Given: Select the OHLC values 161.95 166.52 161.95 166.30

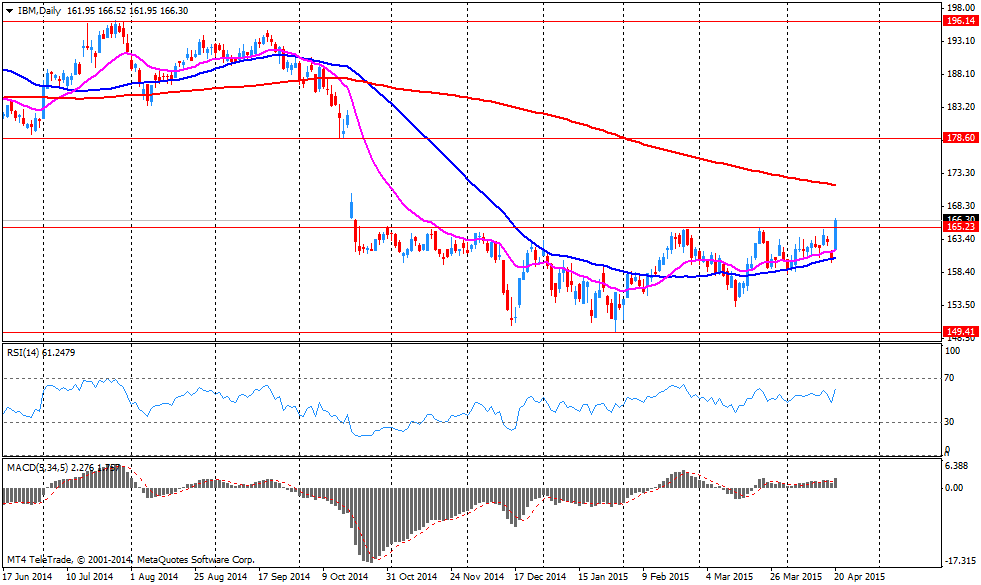Looking at the screenshot, I should tap(126, 11).
